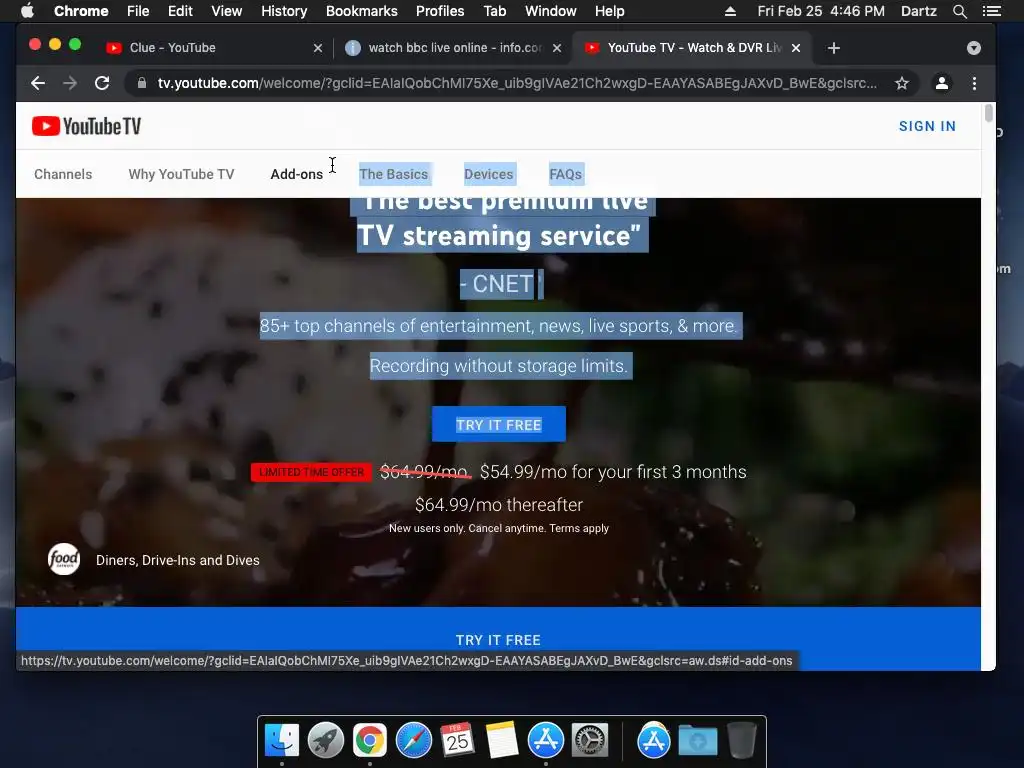Open the Chrome application menu
Image resolution: width=1024 pixels, height=768 pixels.
click(x=81, y=11)
